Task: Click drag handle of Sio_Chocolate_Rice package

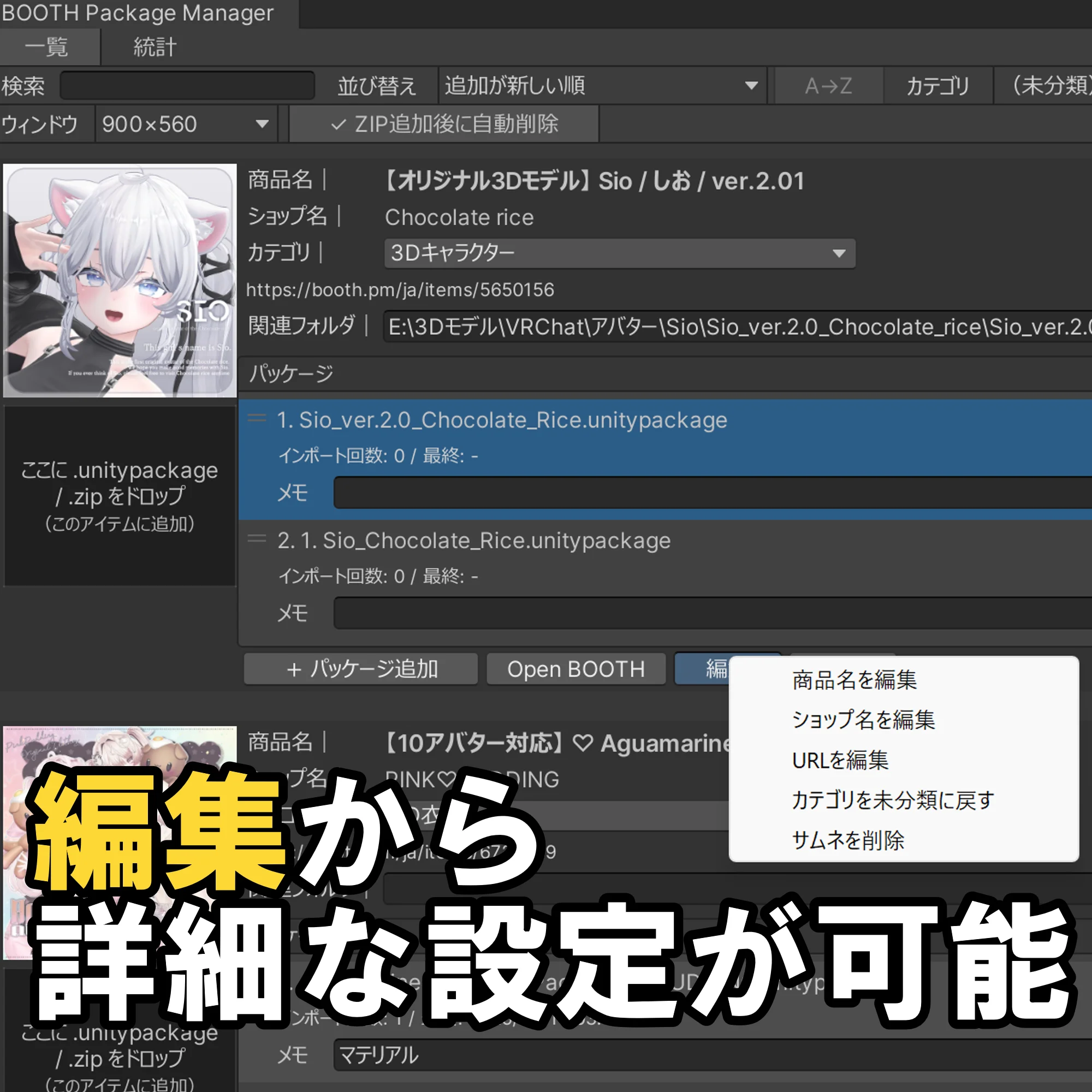Action: click(256, 539)
